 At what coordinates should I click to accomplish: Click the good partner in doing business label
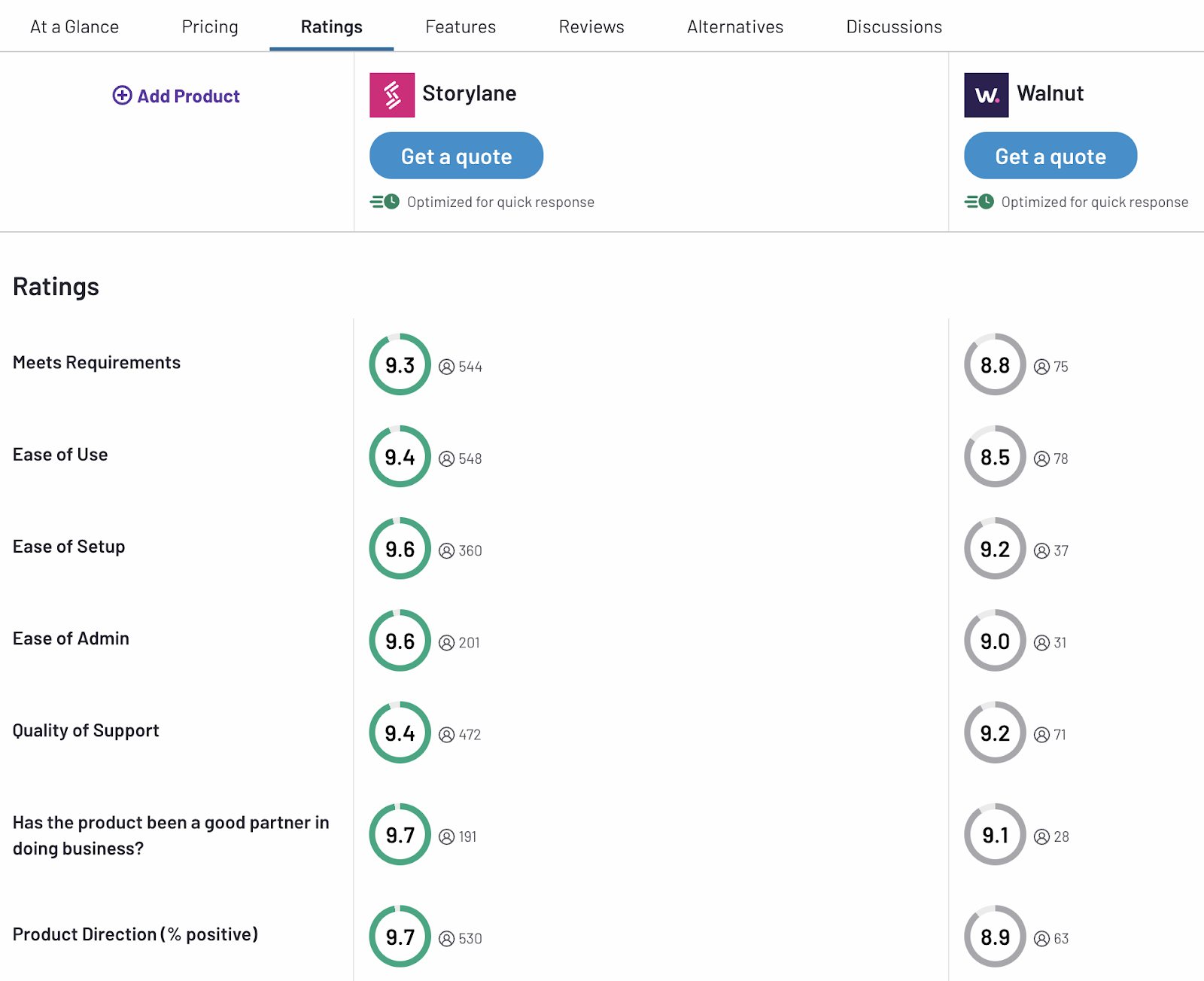pos(171,835)
